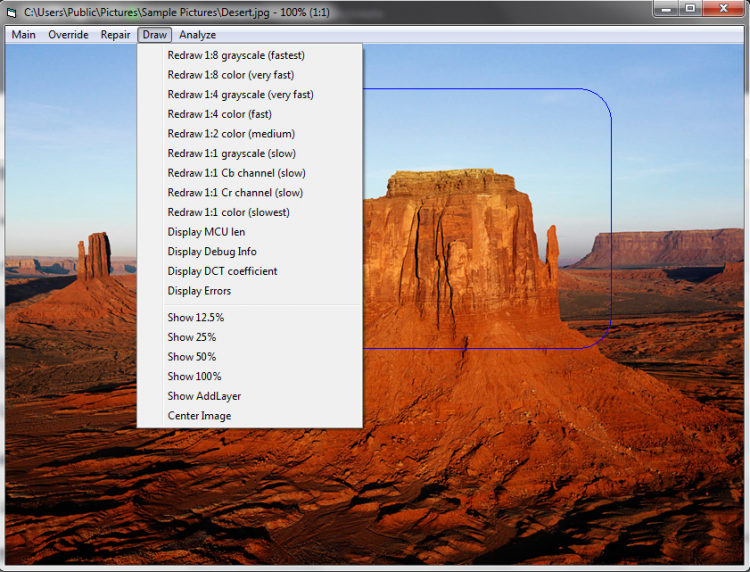Minimize the Desert.jpg window
The width and height of the screenshot is (750, 572).
666,9
